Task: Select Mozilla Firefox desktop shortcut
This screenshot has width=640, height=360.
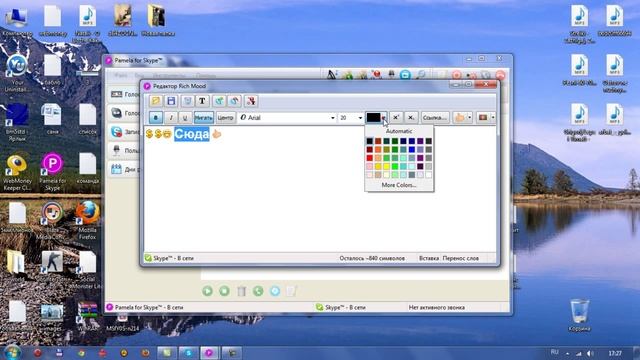Action: click(87, 220)
